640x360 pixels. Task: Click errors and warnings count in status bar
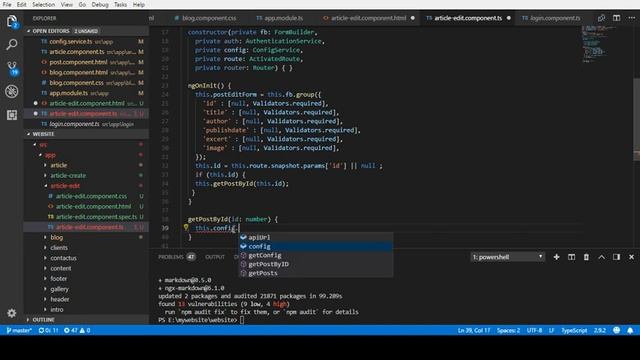(77, 330)
